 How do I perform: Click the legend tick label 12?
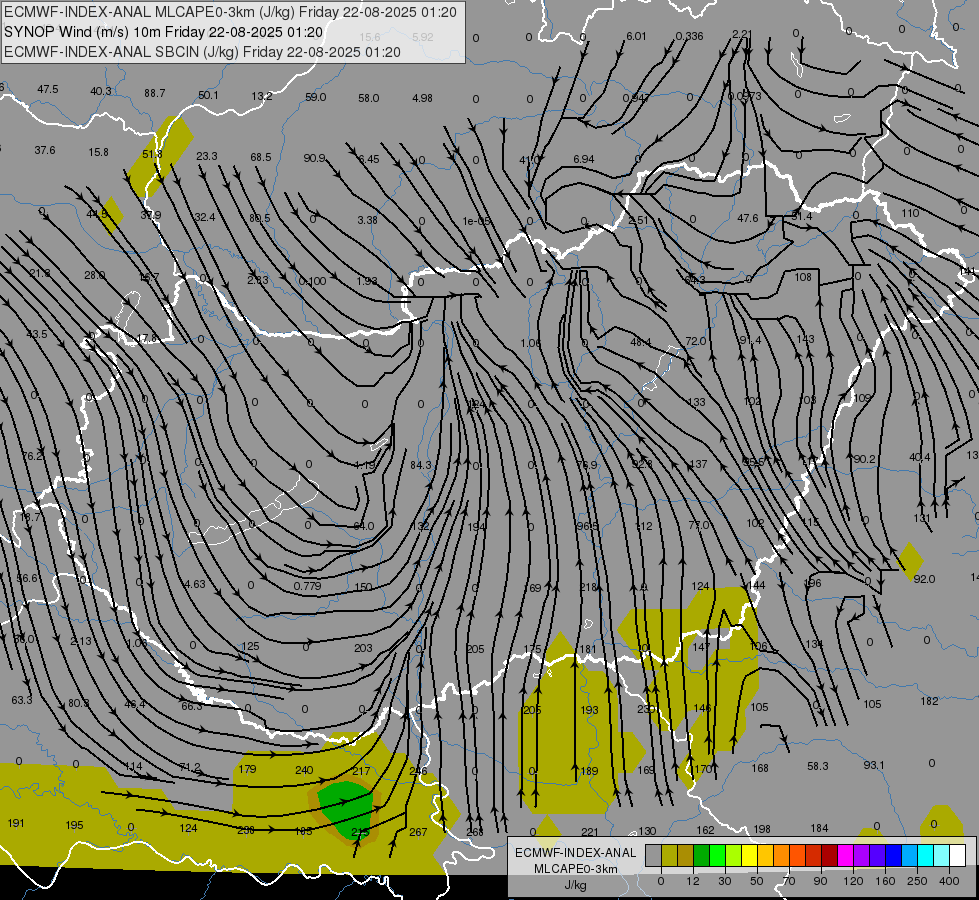tap(692, 881)
